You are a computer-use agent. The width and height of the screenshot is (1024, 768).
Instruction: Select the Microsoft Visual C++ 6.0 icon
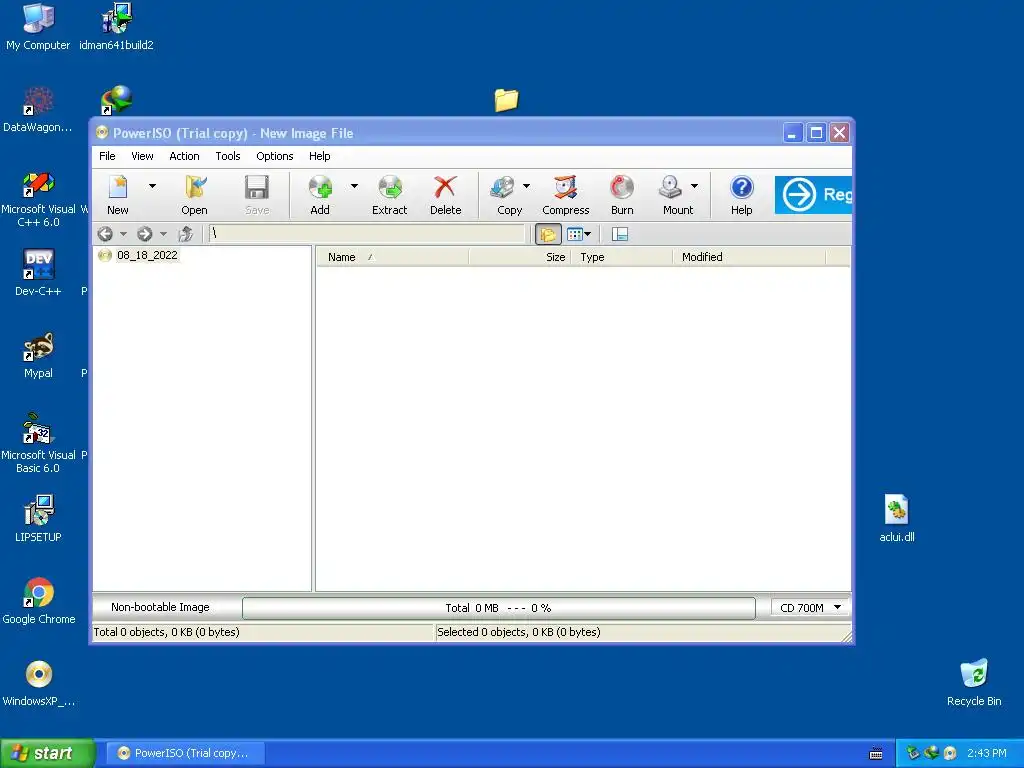pos(38,199)
